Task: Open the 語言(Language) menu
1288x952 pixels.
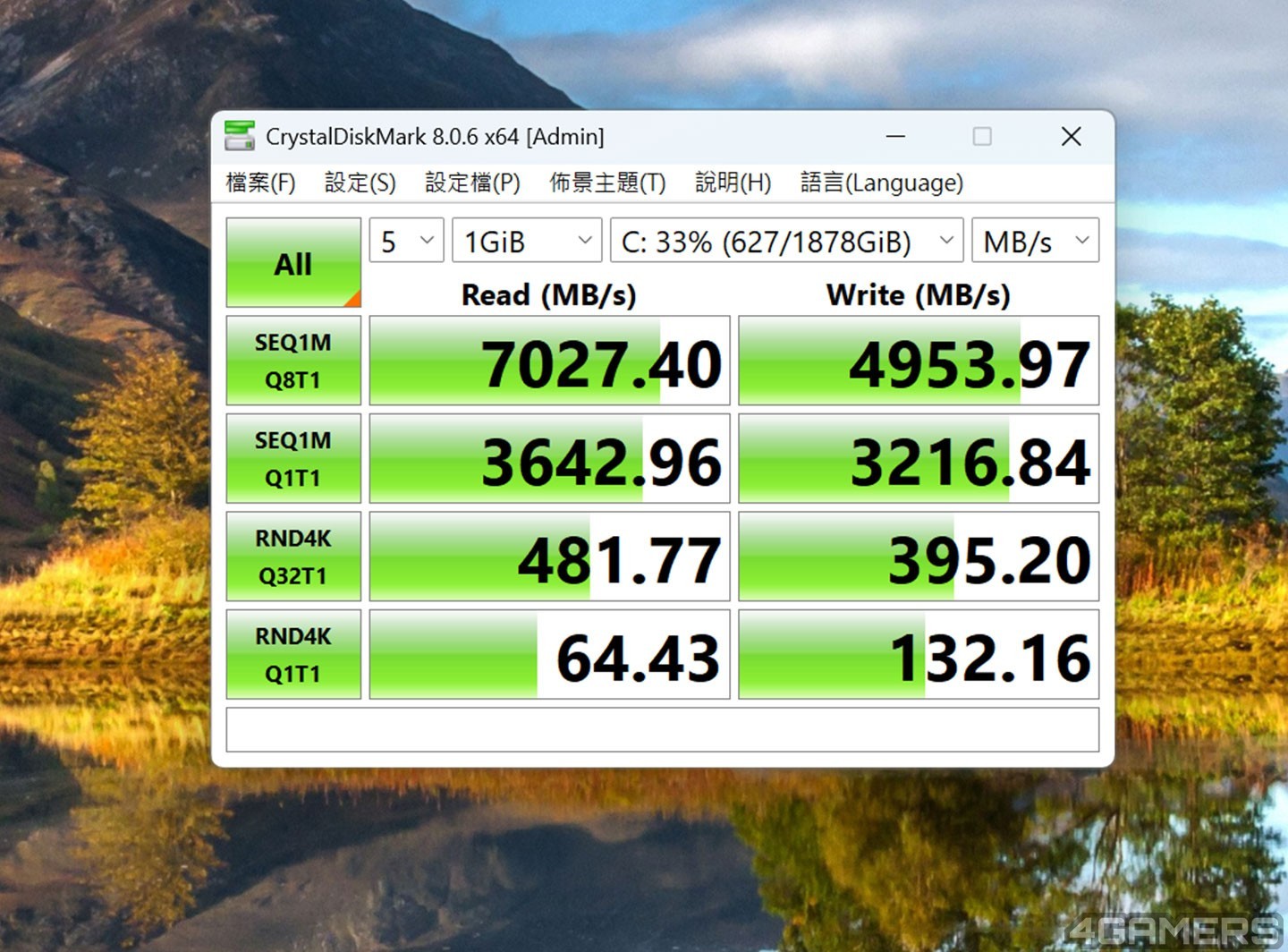Action: click(x=881, y=183)
